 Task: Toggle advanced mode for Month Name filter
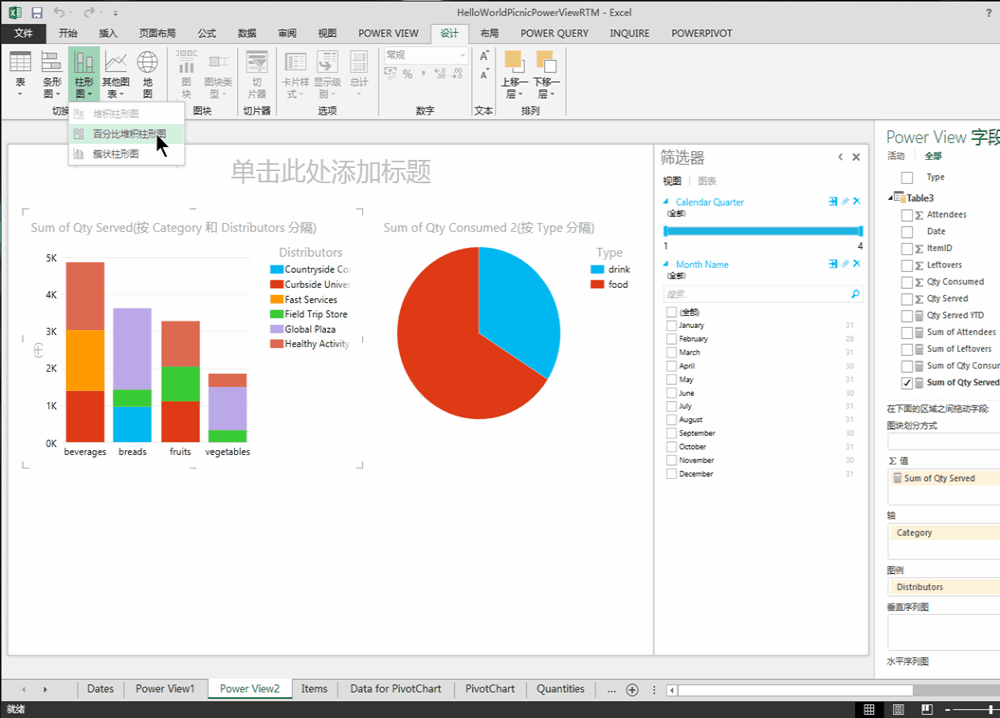pyautogui.click(x=833, y=263)
